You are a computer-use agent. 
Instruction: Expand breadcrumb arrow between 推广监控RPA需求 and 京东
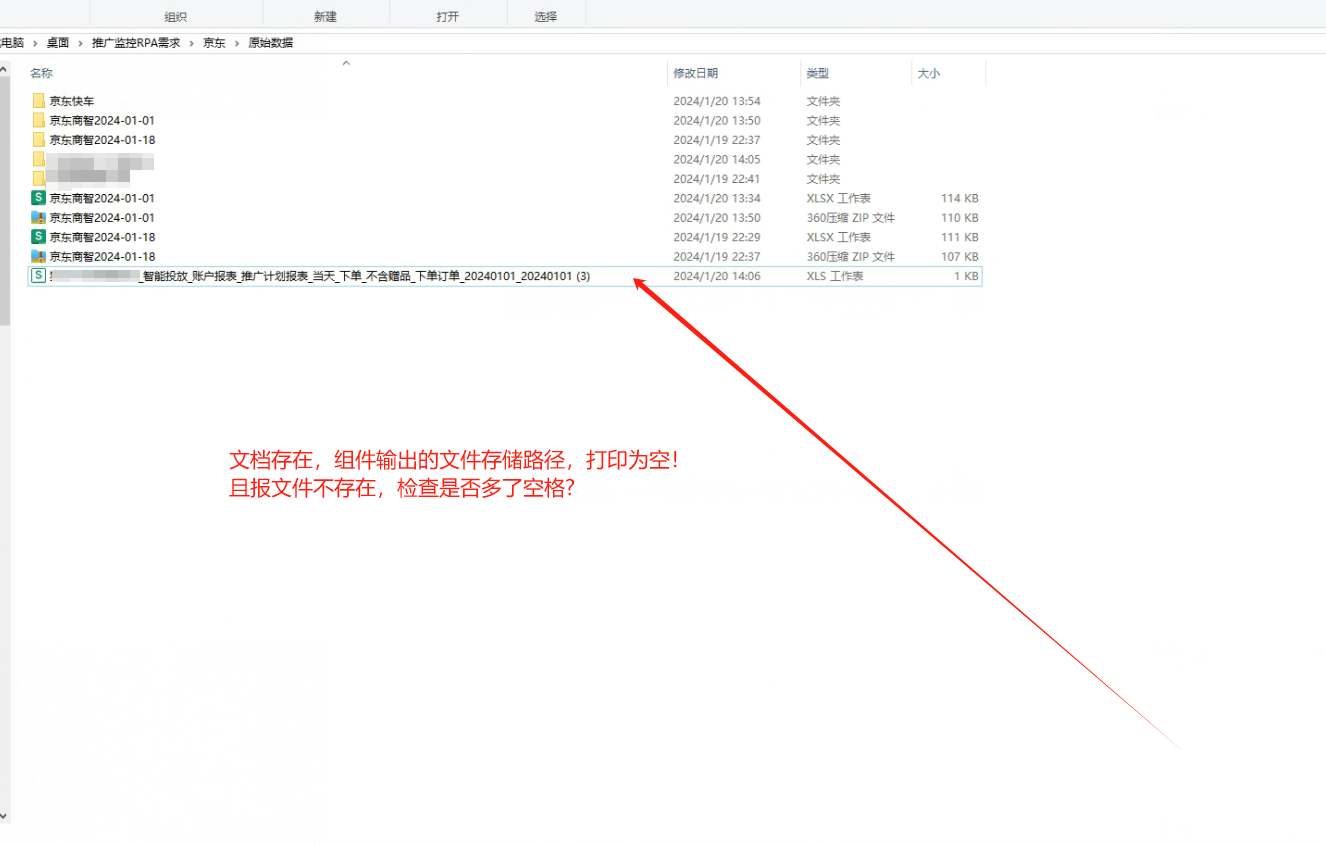tap(192, 43)
